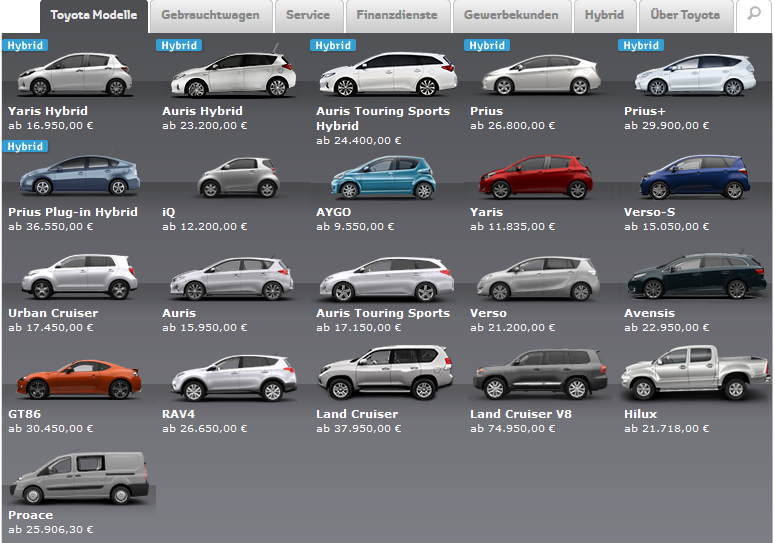Click the blue Verso-S car image
Screen dimensions: 775x543
[695, 177]
